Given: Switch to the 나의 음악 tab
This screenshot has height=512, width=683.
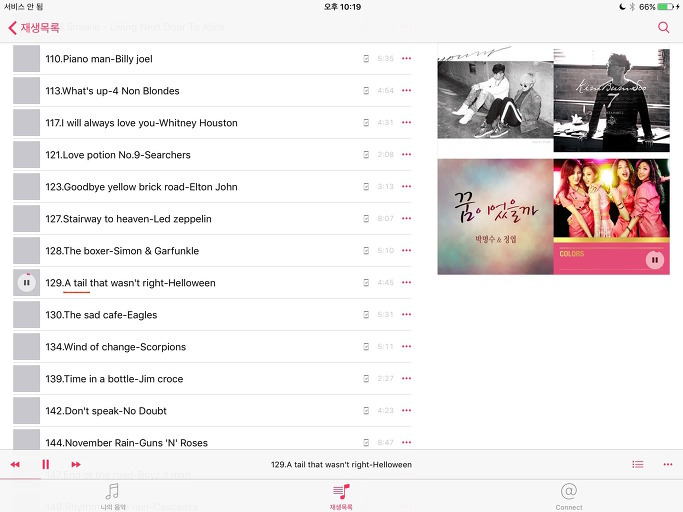Looking at the screenshot, I should click(113, 496).
